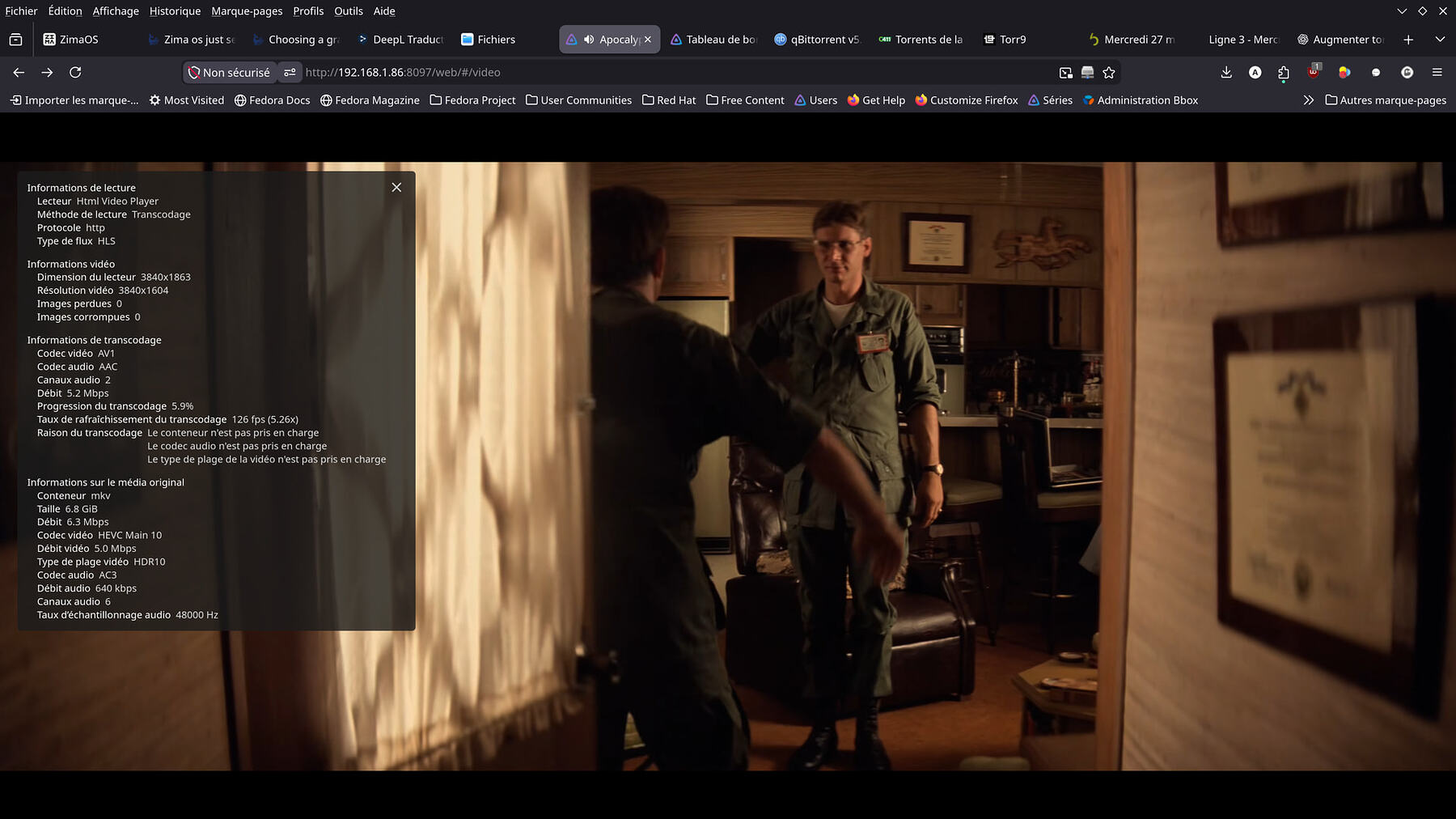Open the Administration Bbox bookmark

point(1141,100)
